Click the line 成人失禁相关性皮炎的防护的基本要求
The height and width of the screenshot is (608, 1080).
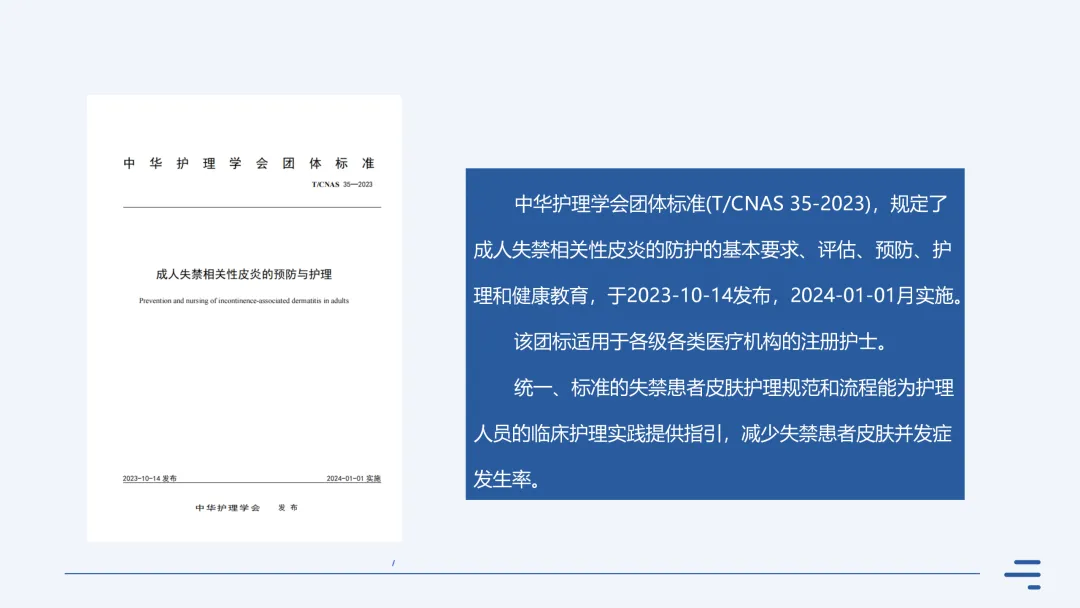pos(712,250)
